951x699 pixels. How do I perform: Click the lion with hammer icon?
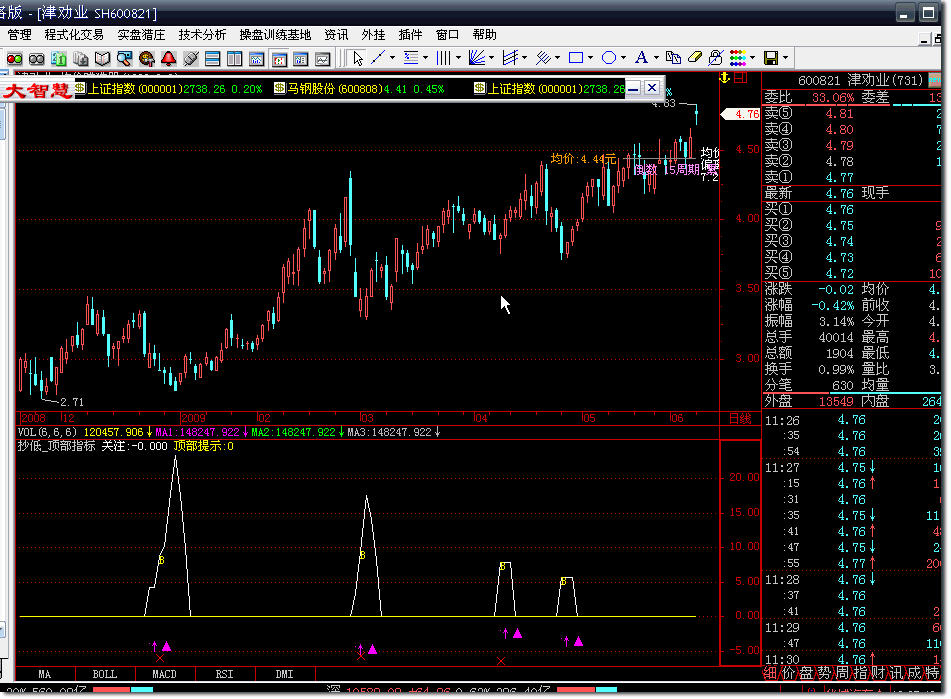(x=146, y=58)
